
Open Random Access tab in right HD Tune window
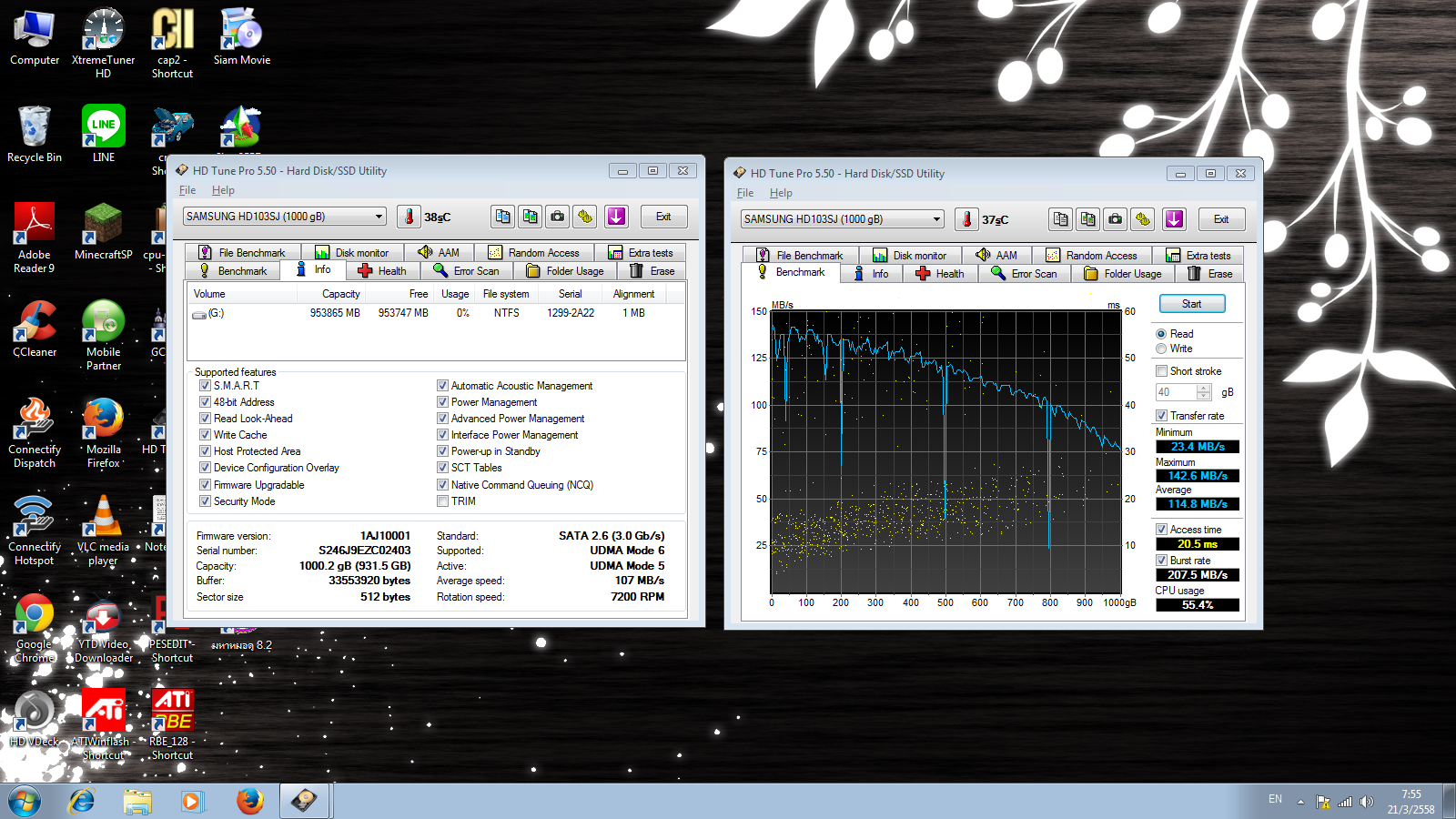(1092, 256)
